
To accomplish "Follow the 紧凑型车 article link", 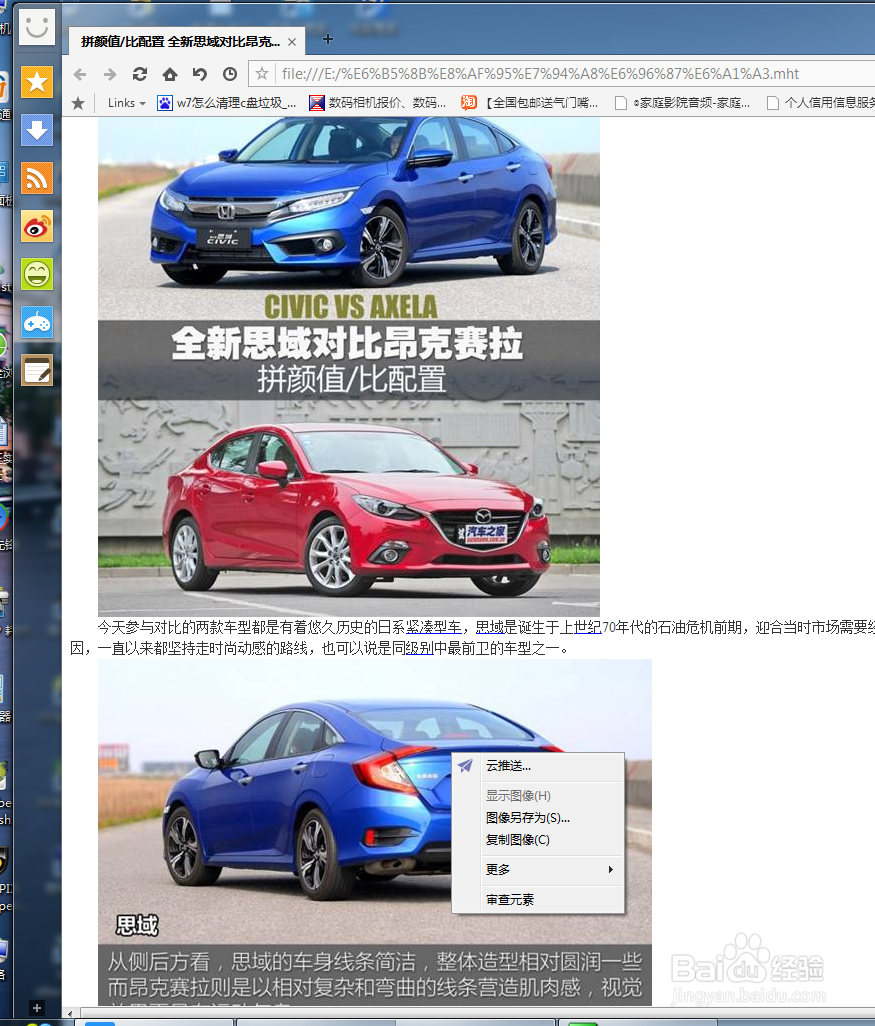I will (433, 628).
